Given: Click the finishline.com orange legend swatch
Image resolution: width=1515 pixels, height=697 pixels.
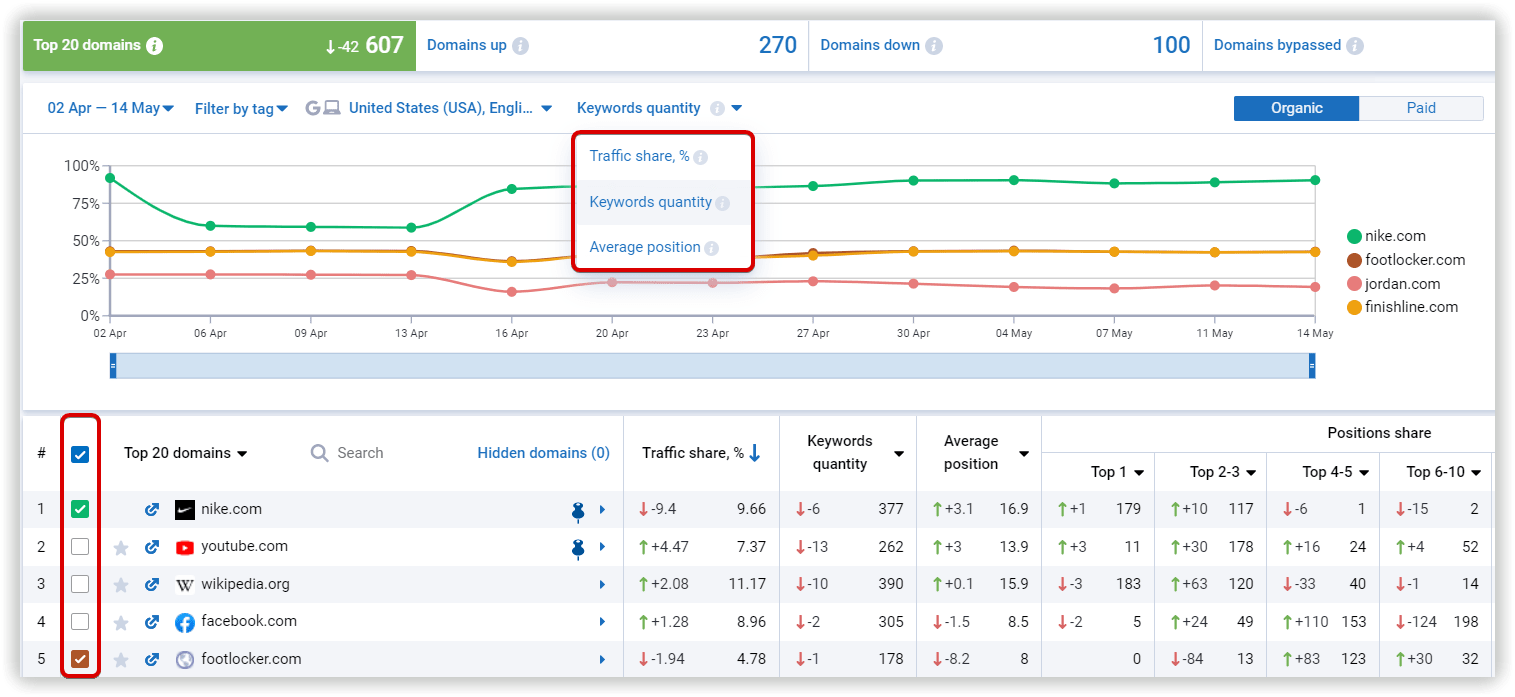Looking at the screenshot, I should click(1355, 307).
